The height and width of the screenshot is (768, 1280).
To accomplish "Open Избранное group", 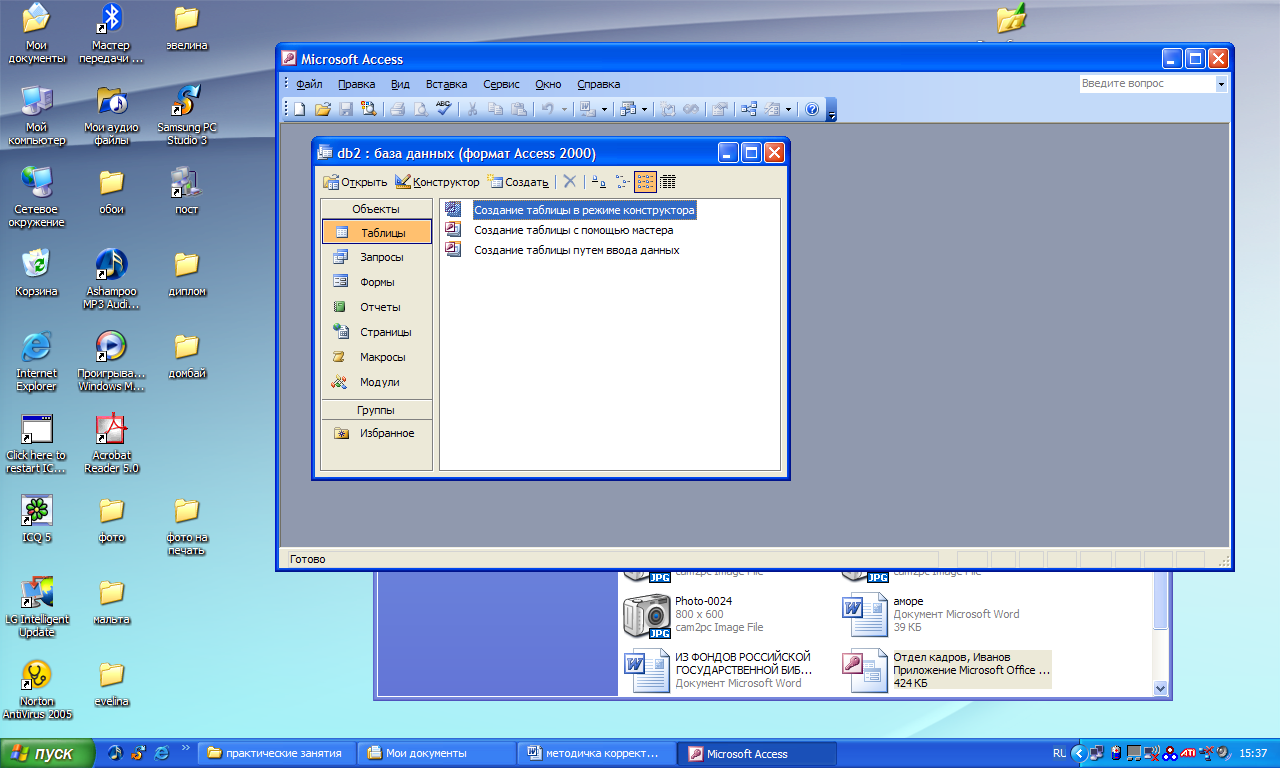I will (377, 433).
